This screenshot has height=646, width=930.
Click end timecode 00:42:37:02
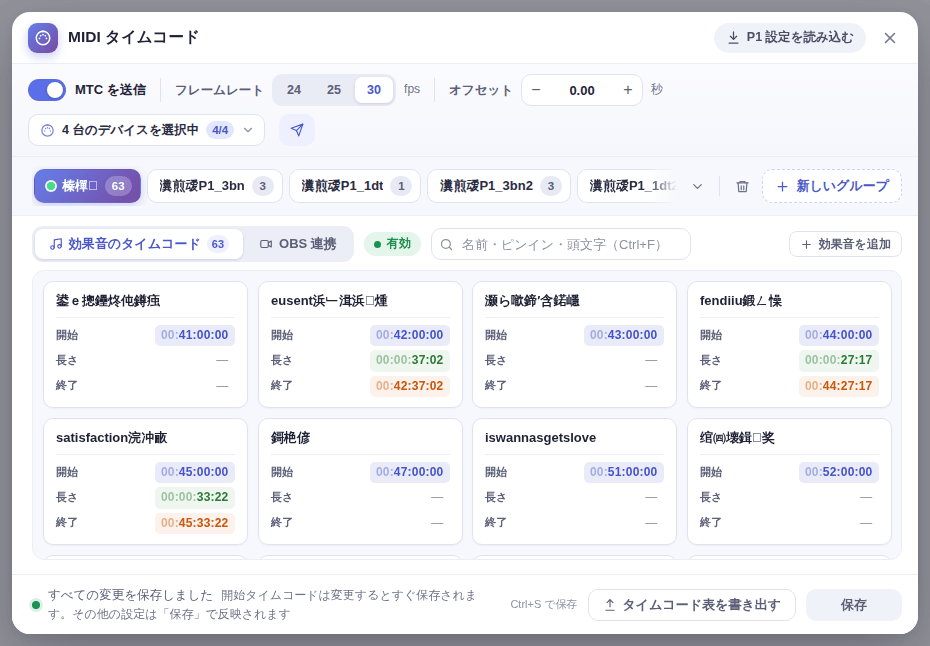pyautogui.click(x=409, y=386)
